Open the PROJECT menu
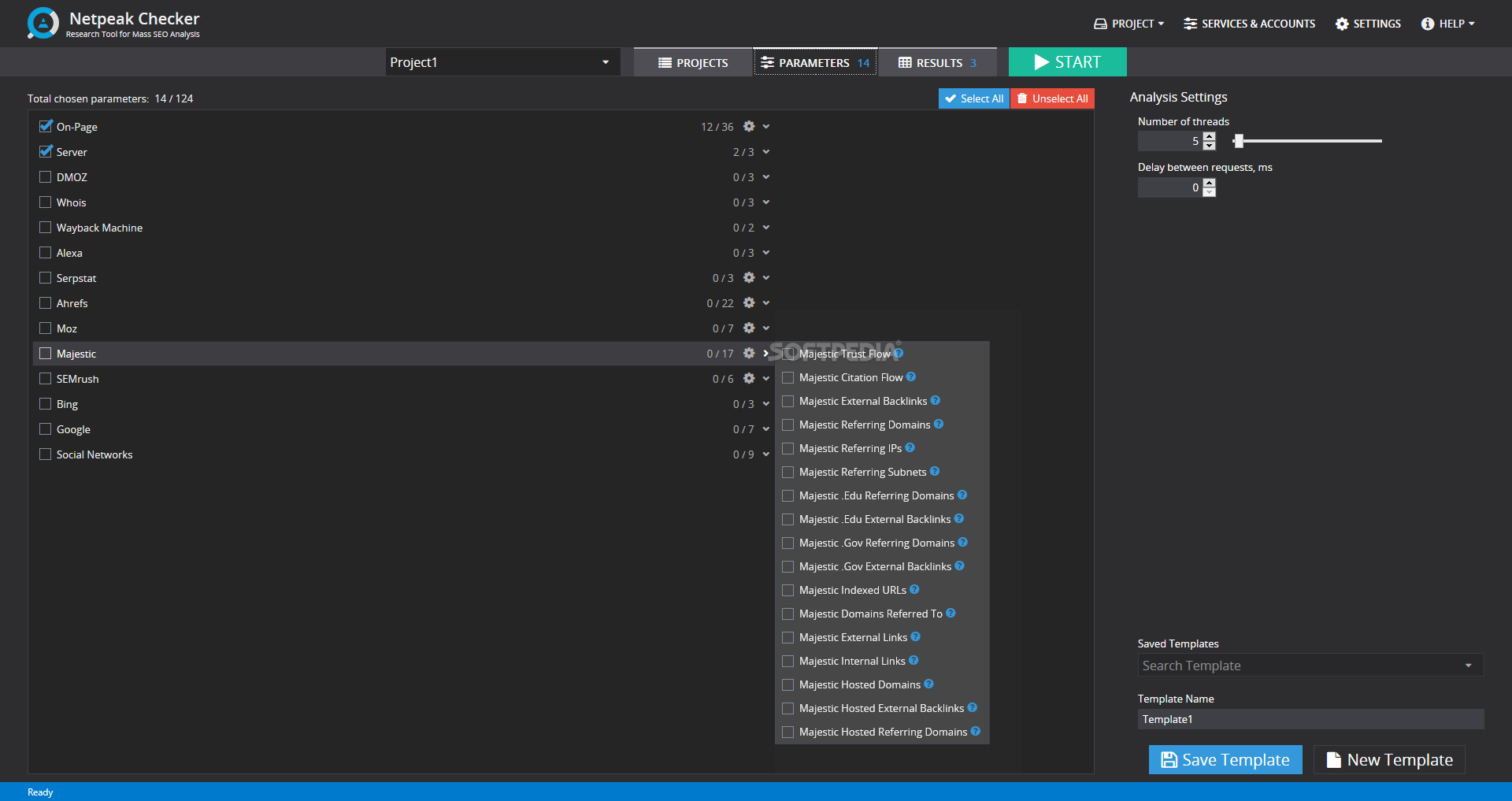Viewport: 1512px width, 801px height. (1128, 24)
